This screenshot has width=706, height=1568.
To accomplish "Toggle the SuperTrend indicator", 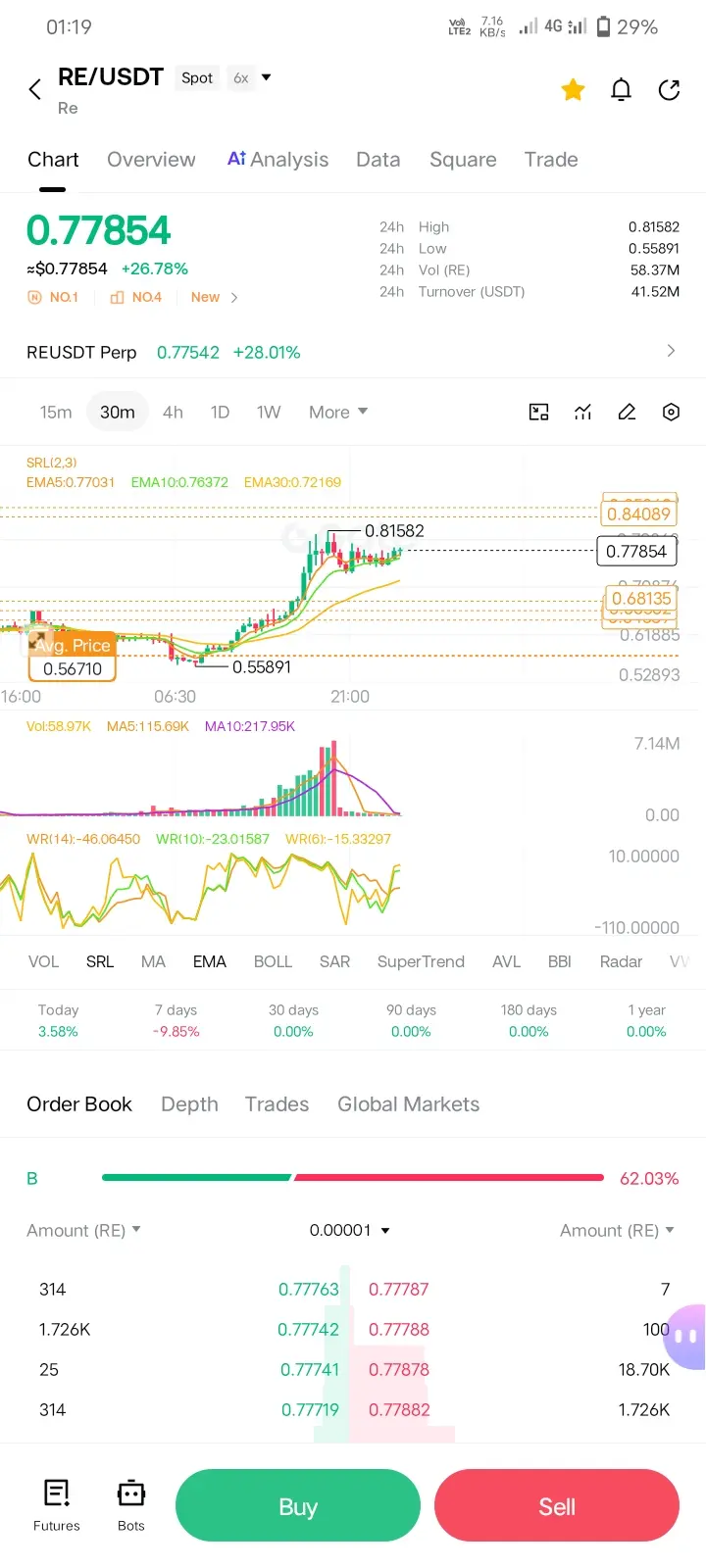I will click(x=421, y=961).
